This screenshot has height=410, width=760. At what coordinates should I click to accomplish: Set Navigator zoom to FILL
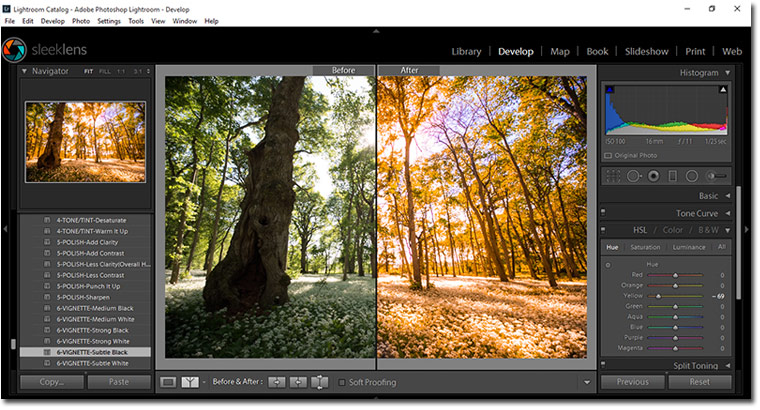click(105, 71)
